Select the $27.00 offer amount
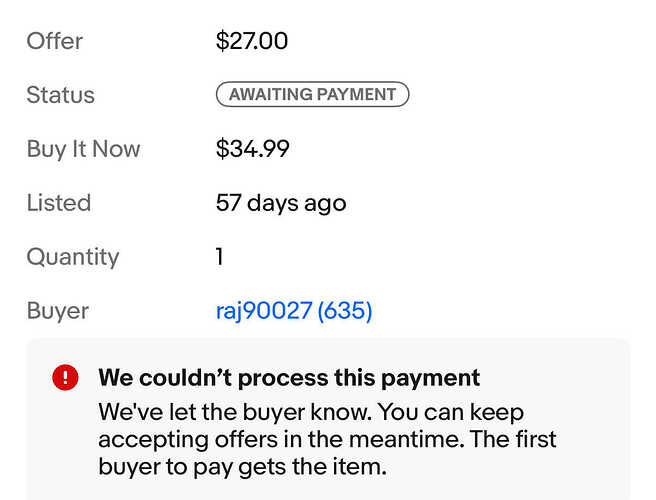656x500 pixels. [x=252, y=41]
